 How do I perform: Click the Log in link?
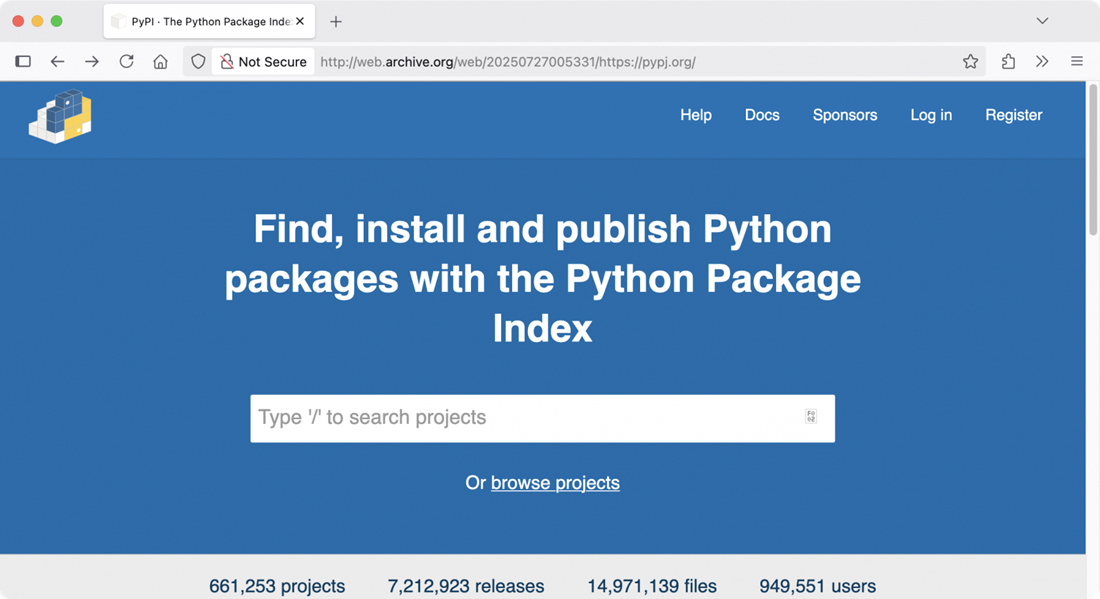(930, 115)
